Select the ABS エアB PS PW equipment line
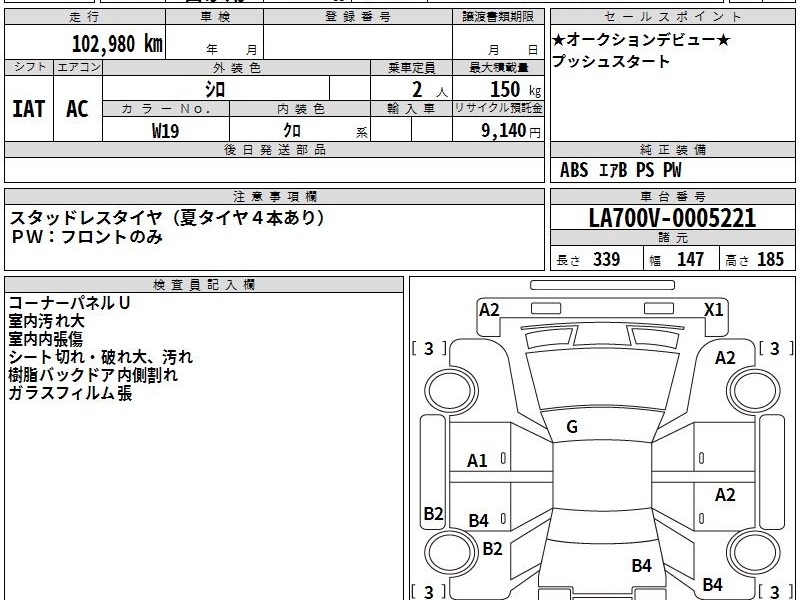800x600 pixels. point(620,170)
